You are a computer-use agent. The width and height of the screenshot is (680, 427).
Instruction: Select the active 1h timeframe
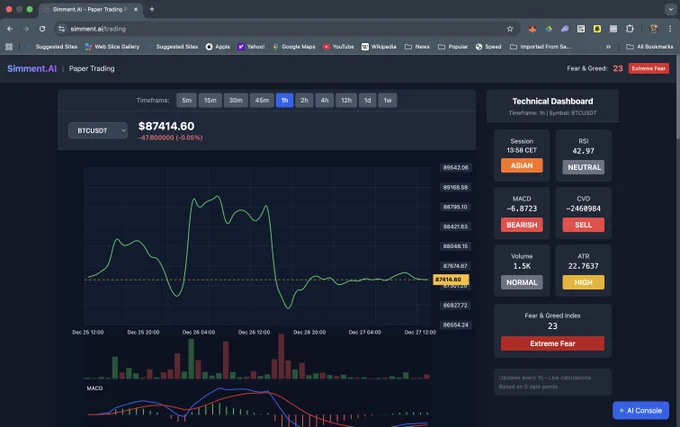(x=284, y=100)
